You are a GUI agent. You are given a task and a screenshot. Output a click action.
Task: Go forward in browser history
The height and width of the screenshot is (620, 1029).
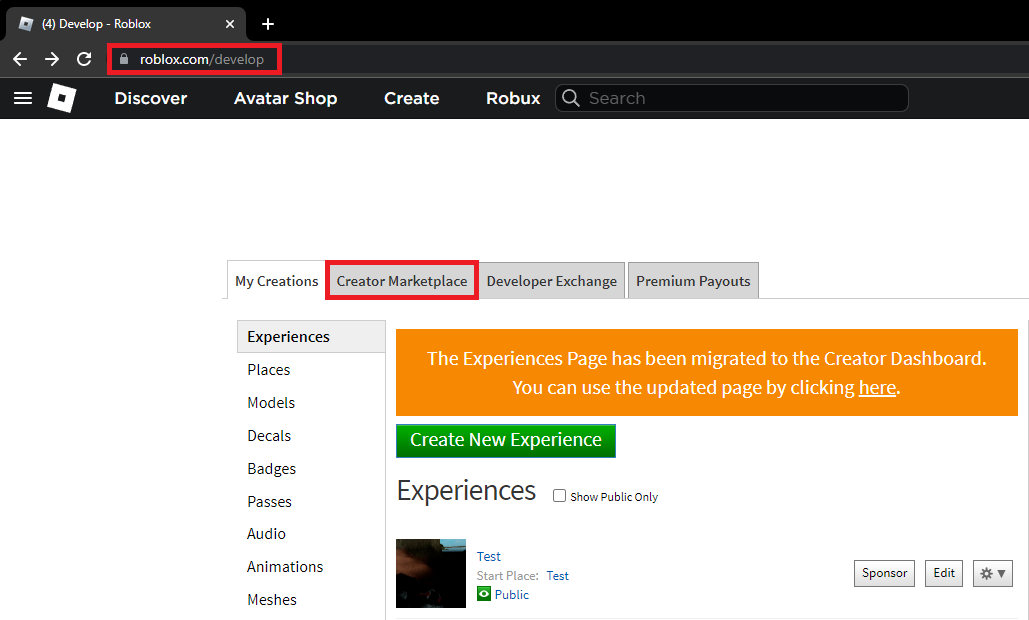[x=52, y=59]
